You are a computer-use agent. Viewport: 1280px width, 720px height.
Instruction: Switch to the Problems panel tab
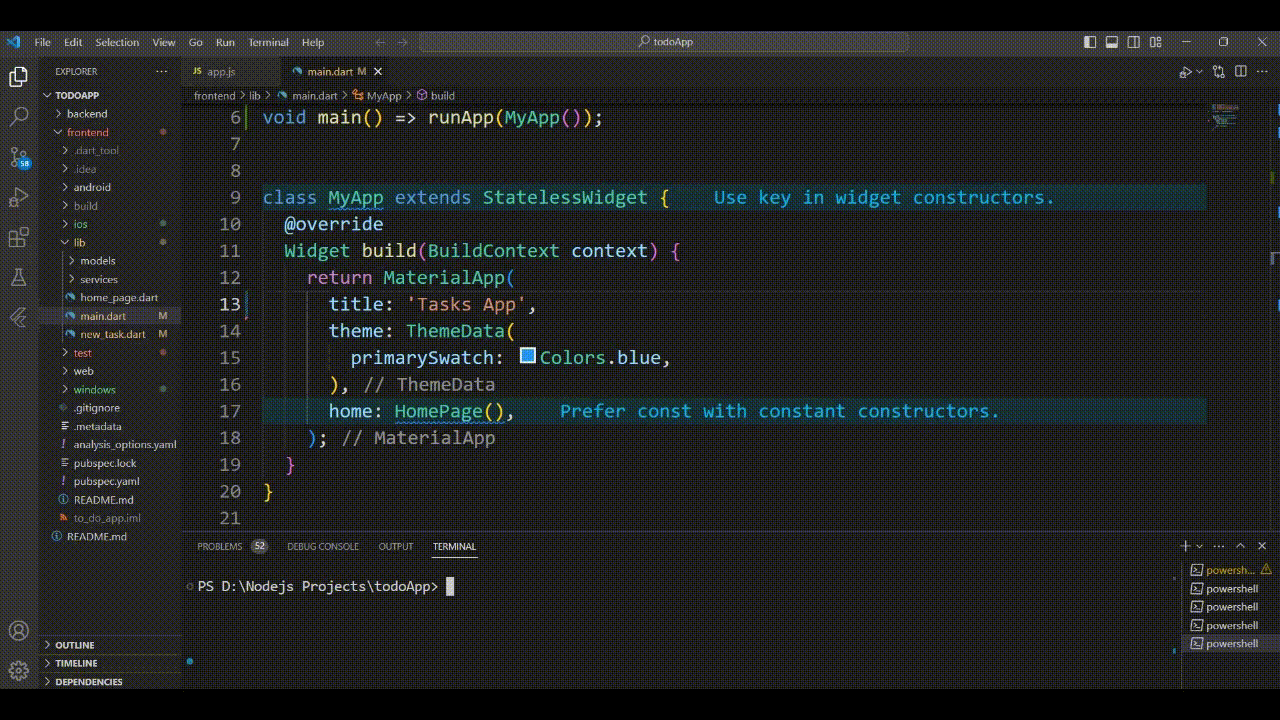[x=220, y=546]
